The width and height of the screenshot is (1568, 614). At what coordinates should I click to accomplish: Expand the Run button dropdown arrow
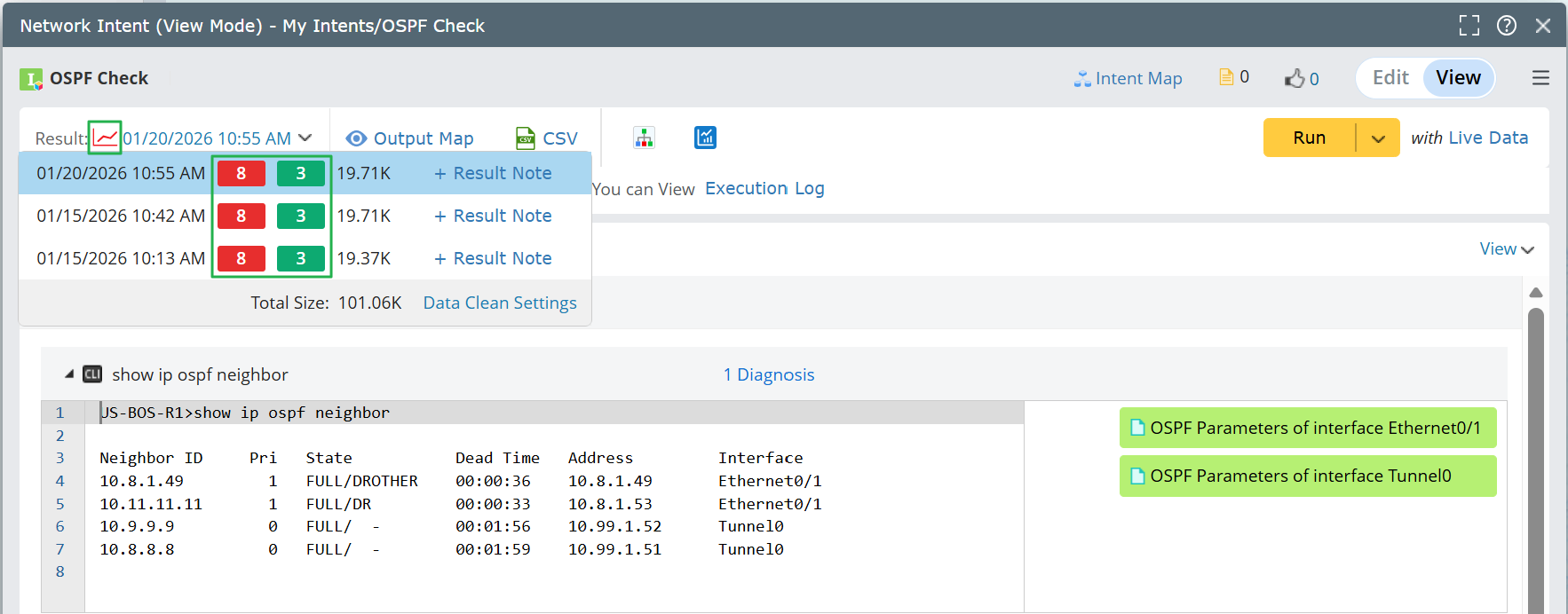1378,138
